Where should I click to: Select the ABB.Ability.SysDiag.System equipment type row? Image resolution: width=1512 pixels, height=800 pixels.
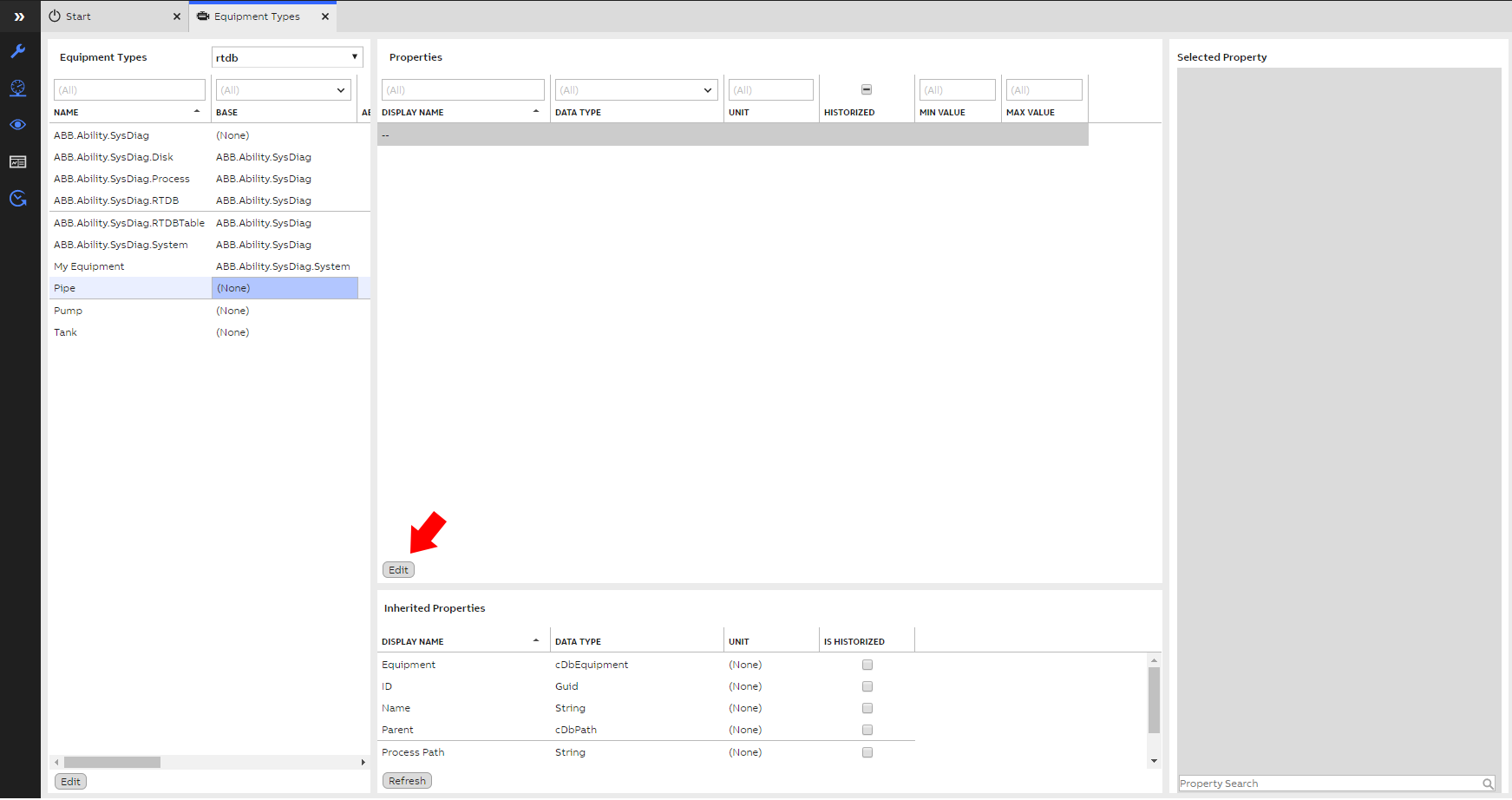209,245
